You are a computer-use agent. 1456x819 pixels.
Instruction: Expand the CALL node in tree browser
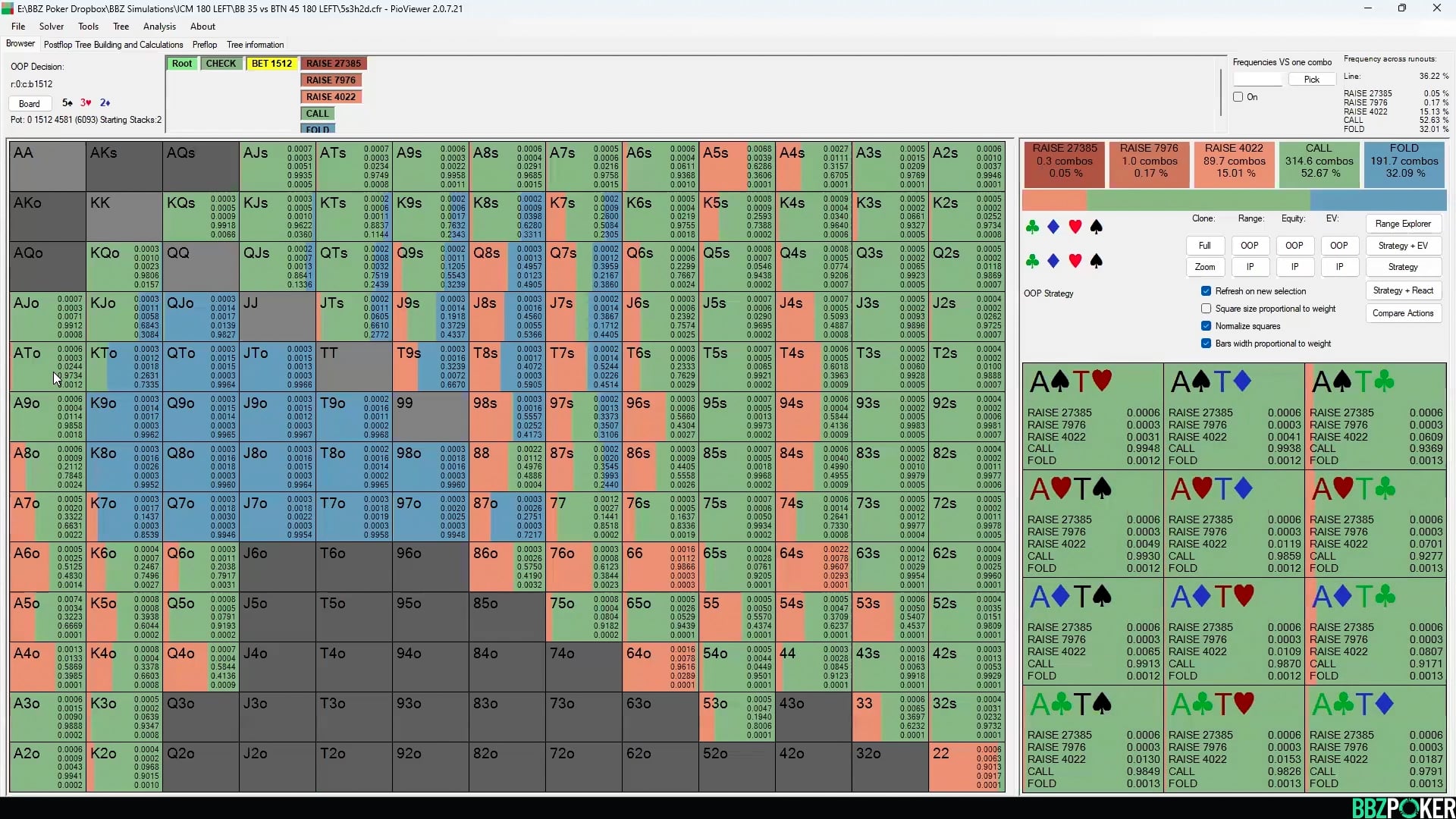[x=318, y=114]
